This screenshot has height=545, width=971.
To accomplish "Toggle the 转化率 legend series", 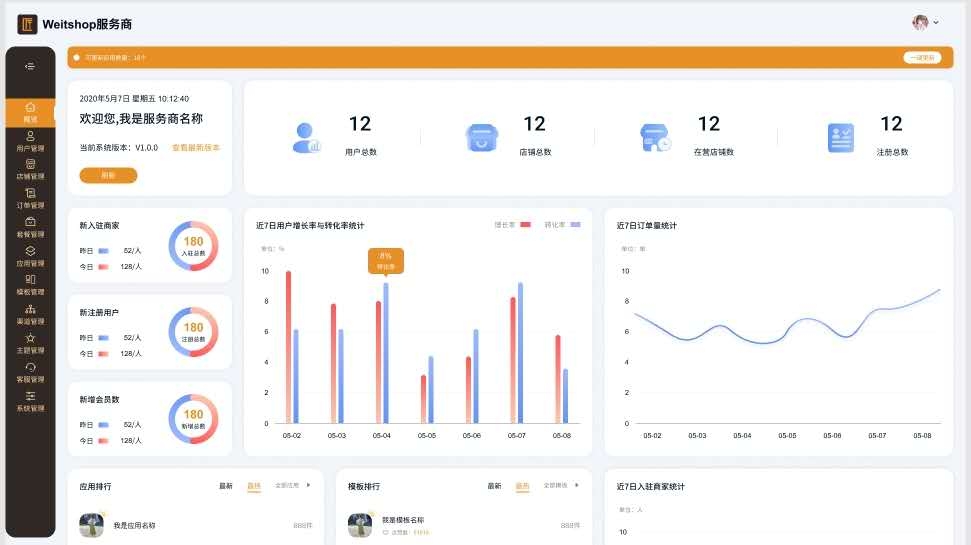I will tap(561, 226).
